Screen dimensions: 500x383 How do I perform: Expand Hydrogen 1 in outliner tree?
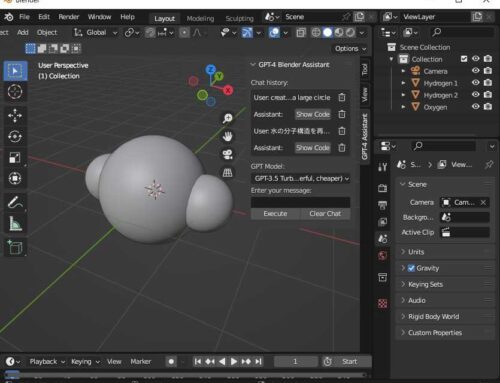tap(403, 83)
